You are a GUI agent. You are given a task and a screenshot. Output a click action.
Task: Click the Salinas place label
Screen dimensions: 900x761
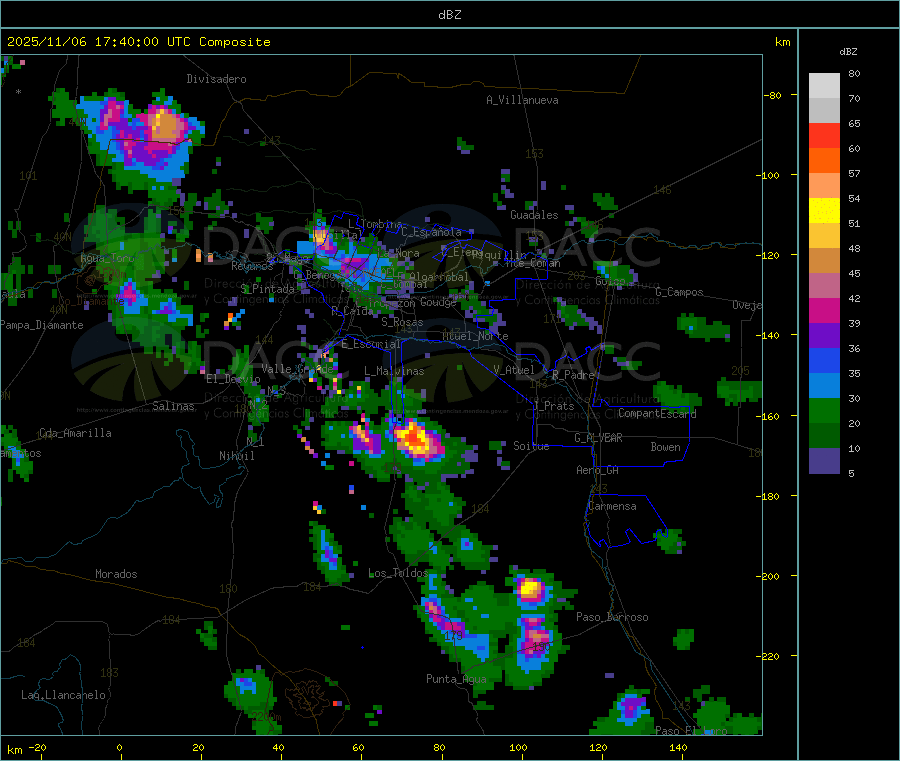173,406
